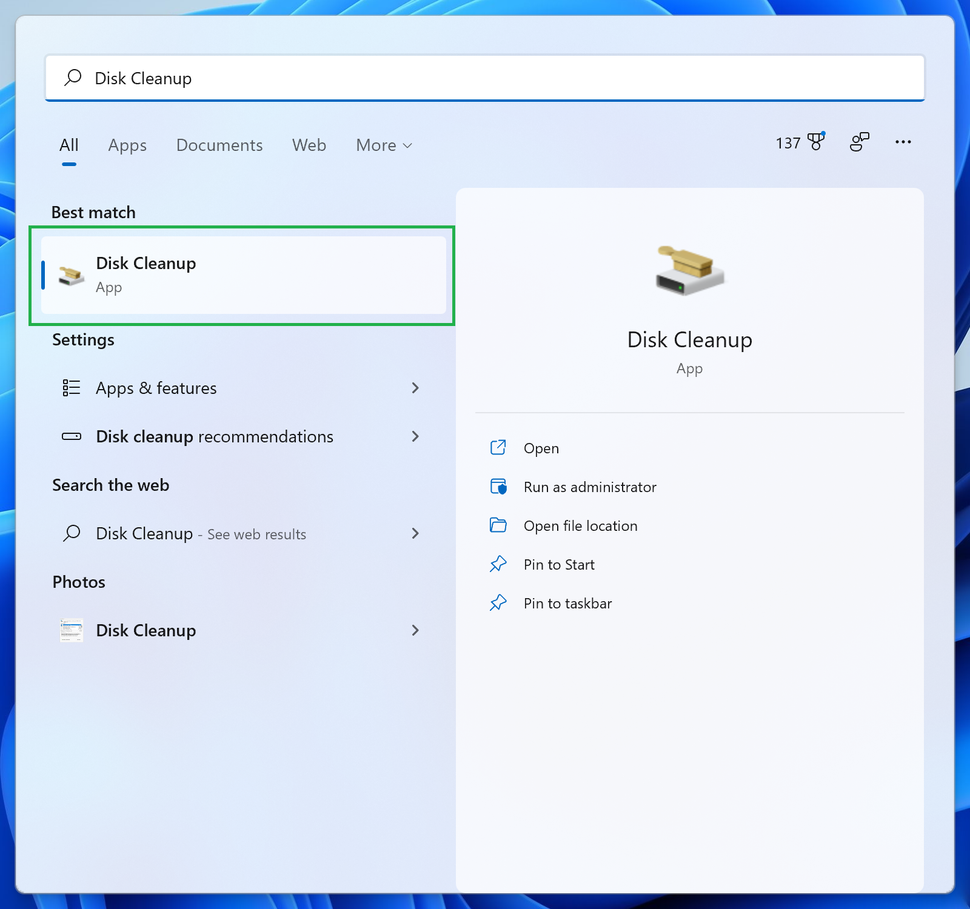The width and height of the screenshot is (970, 909).
Task: Switch to the Documents search tab
Action: [x=219, y=145]
